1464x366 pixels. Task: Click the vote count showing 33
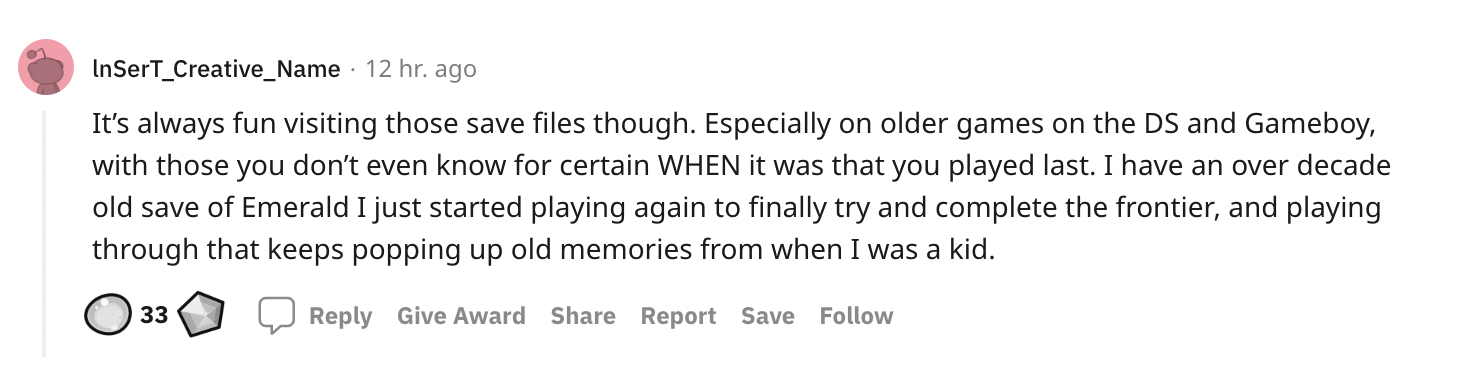[153, 316]
